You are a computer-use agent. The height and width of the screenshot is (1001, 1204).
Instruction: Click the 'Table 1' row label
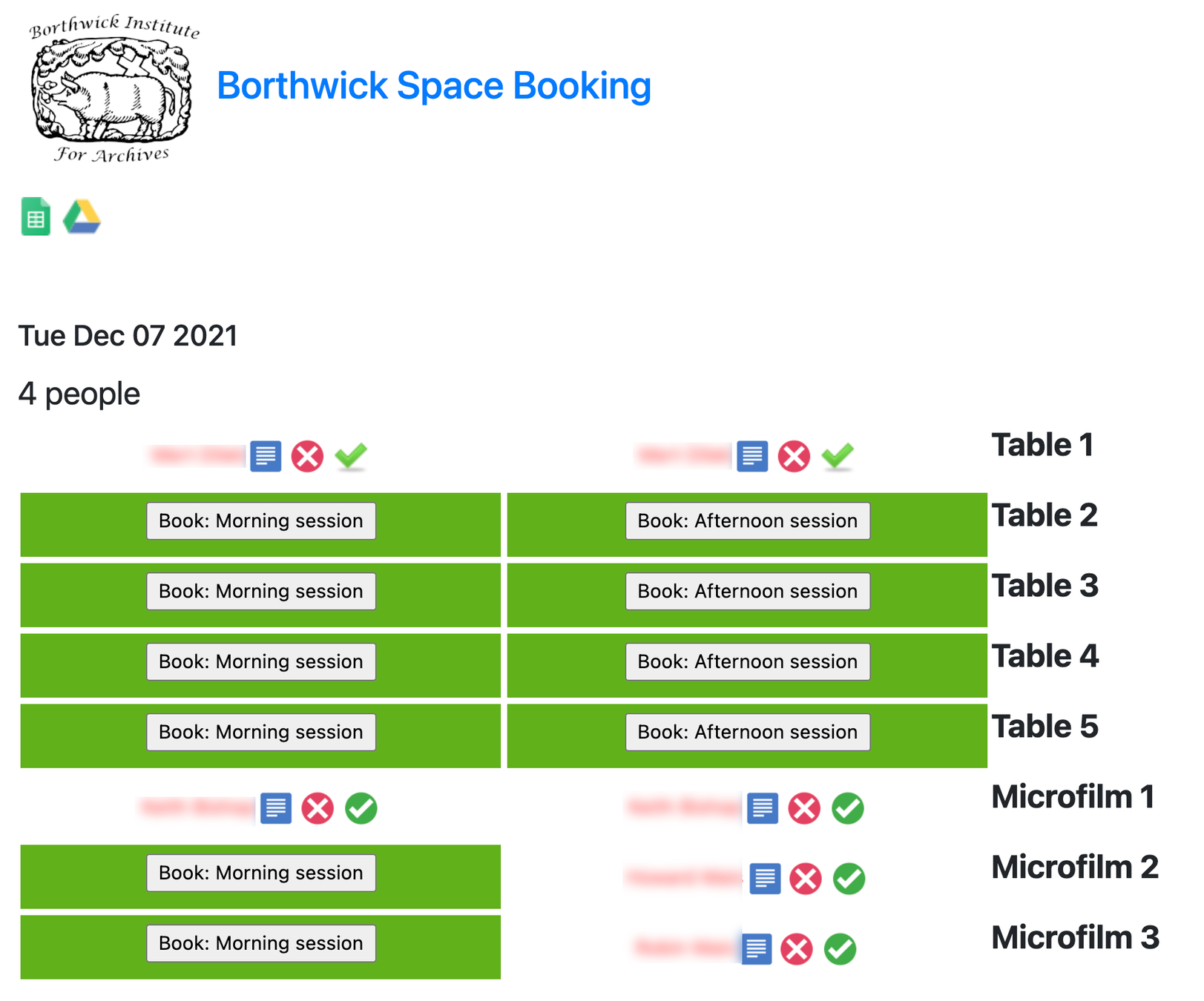click(x=1043, y=446)
